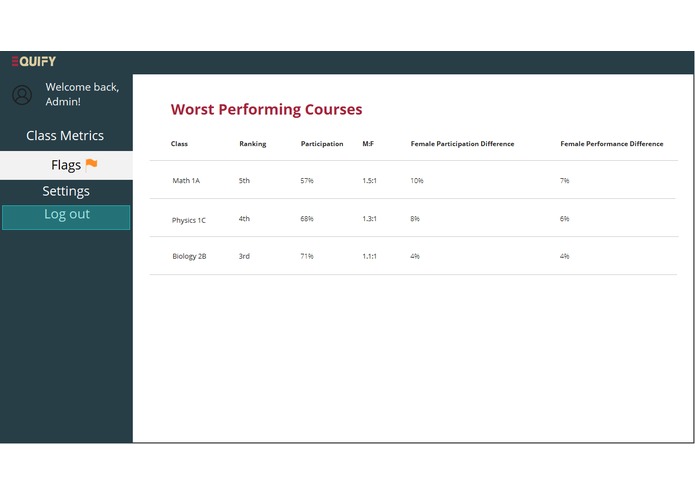The height and width of the screenshot is (494, 695).
Task: Click the 71% participation value
Action: click(307, 257)
